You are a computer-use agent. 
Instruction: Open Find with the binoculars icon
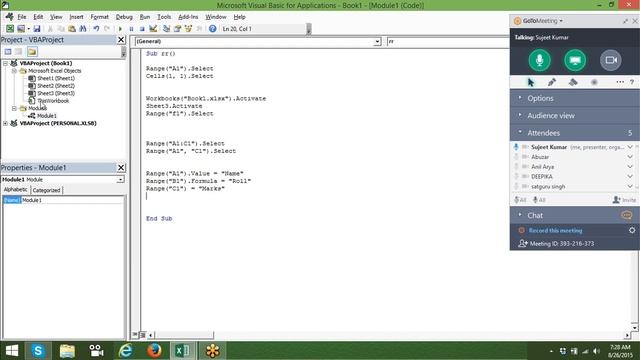(x=83, y=29)
